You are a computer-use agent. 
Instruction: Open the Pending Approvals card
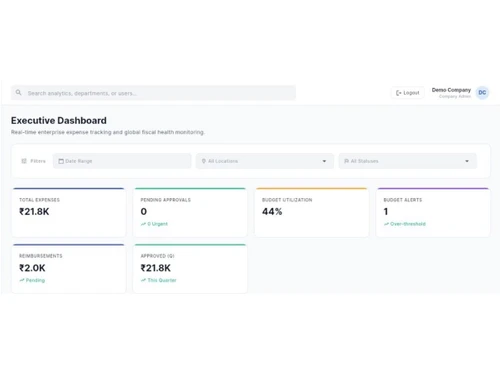(190, 212)
